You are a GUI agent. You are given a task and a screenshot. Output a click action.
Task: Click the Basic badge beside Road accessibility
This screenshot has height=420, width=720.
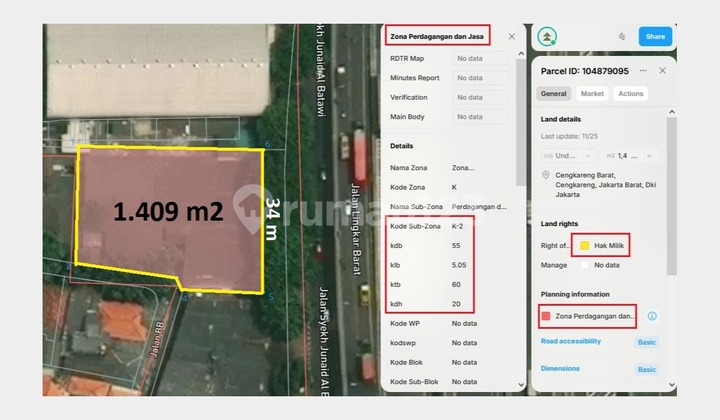pyautogui.click(x=647, y=342)
